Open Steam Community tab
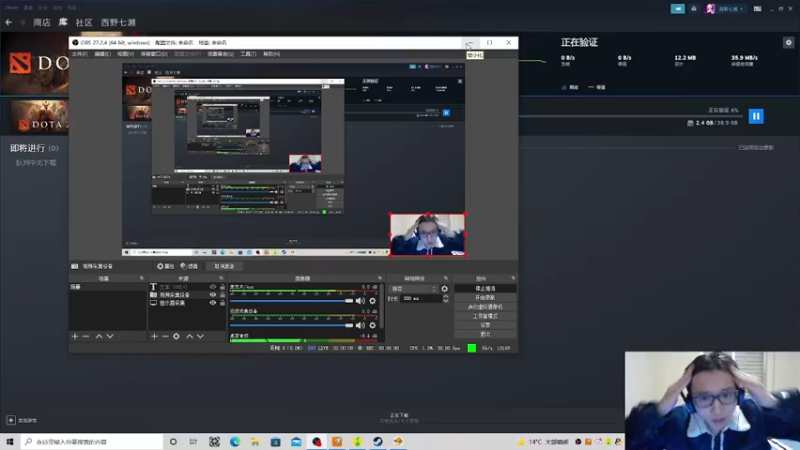Viewport: 800px width, 450px height. [x=84, y=22]
